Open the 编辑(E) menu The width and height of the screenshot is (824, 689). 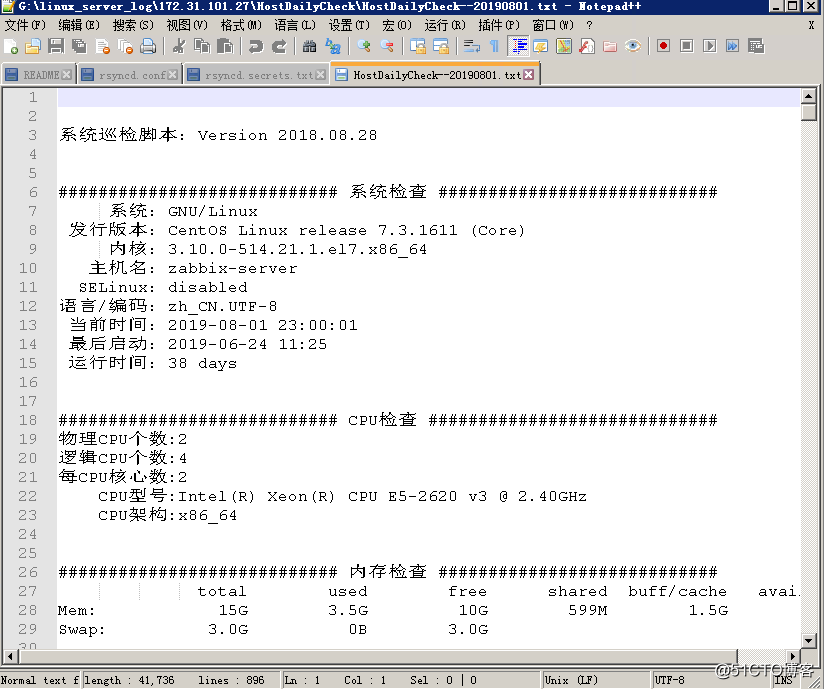coord(79,25)
